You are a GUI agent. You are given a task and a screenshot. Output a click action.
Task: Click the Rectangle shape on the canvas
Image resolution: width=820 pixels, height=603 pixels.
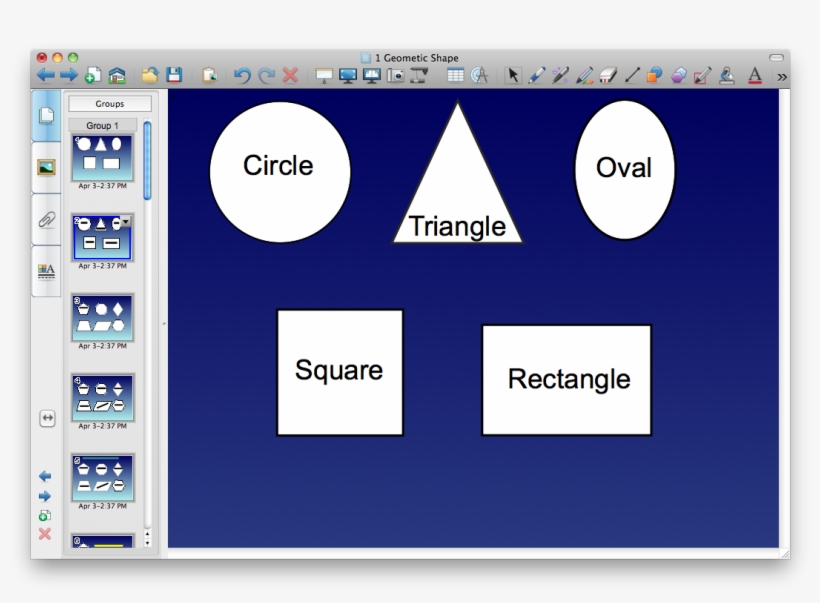(x=566, y=380)
